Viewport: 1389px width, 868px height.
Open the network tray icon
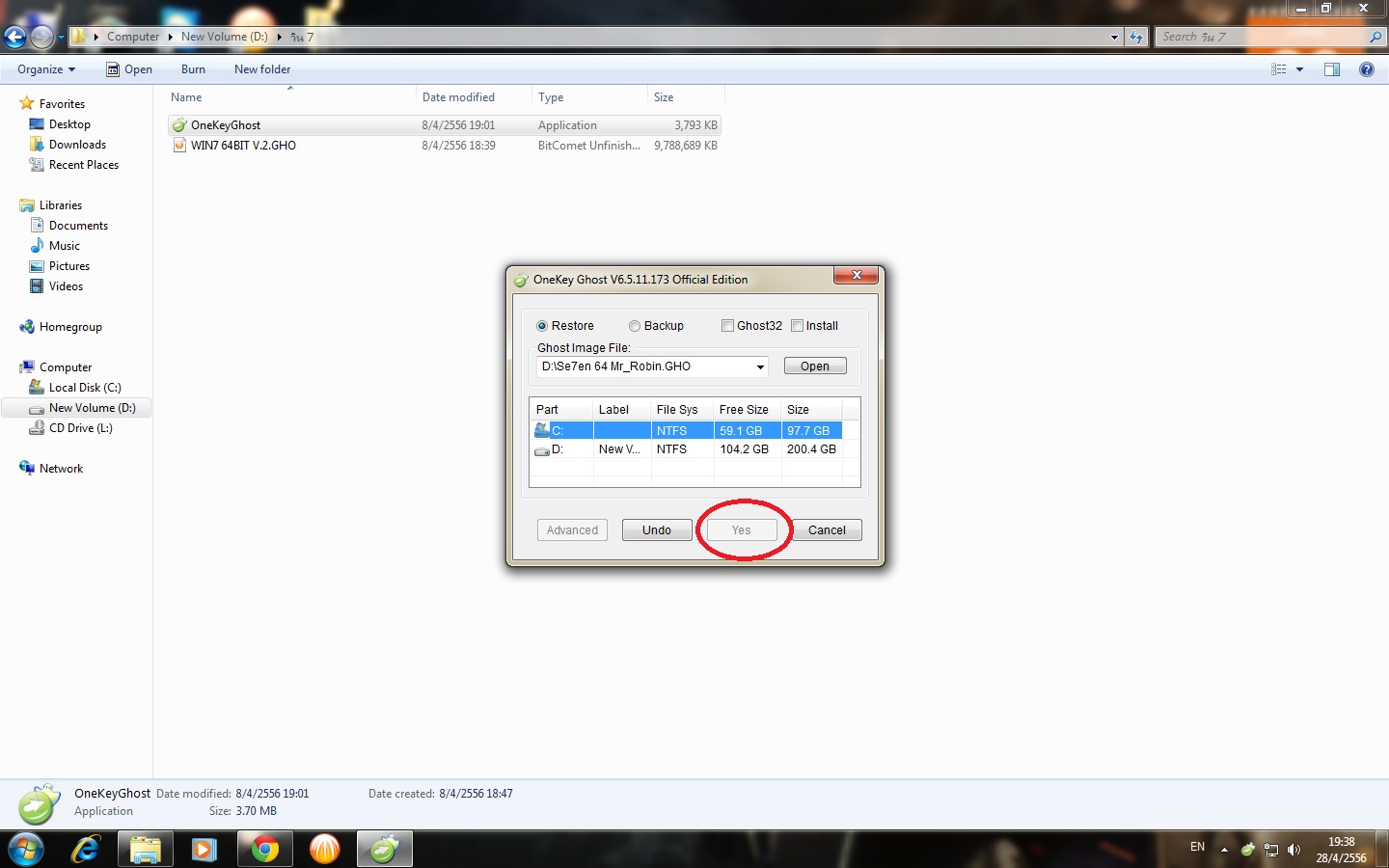coord(1271,850)
